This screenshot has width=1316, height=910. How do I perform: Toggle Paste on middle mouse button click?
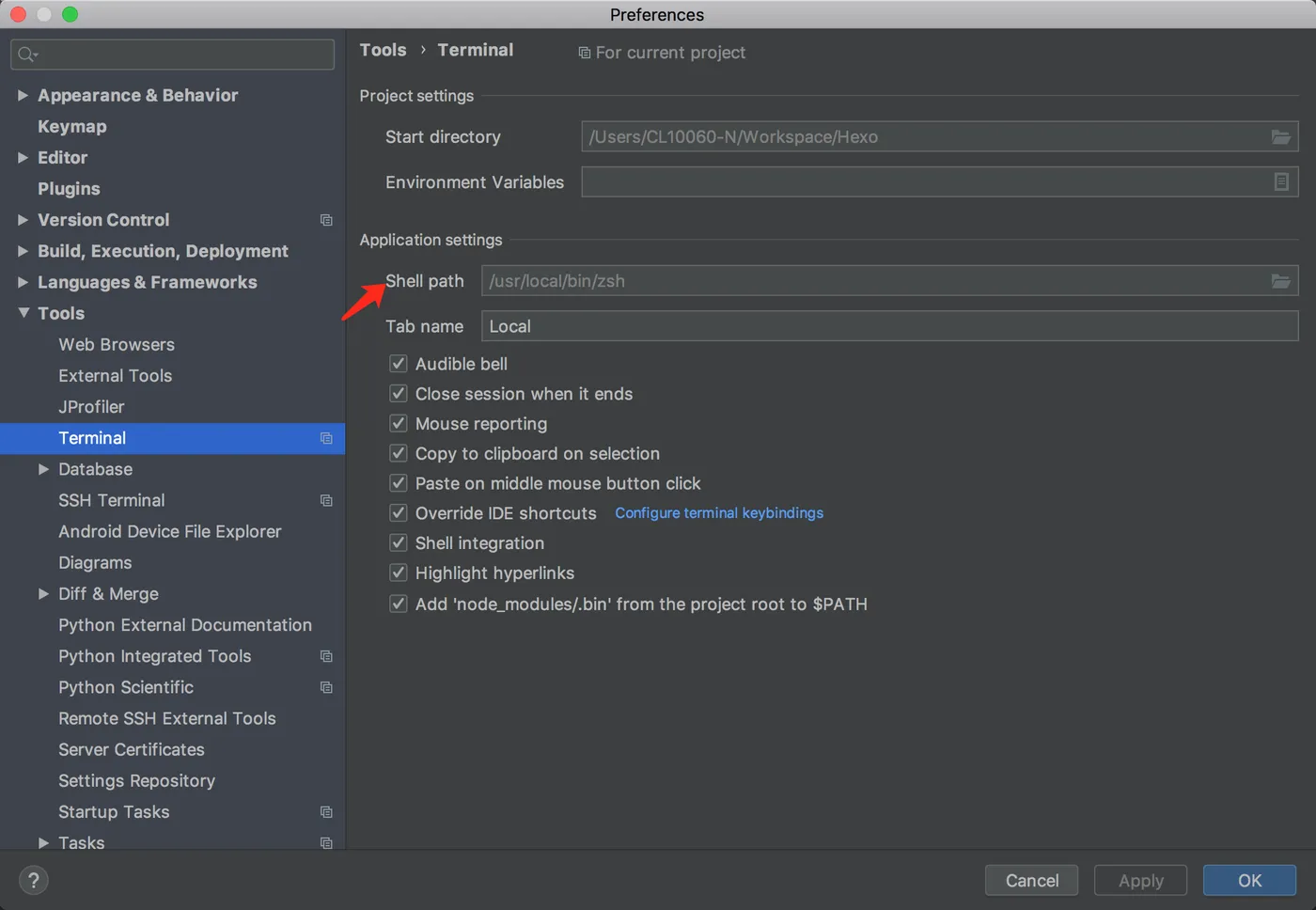coord(399,483)
